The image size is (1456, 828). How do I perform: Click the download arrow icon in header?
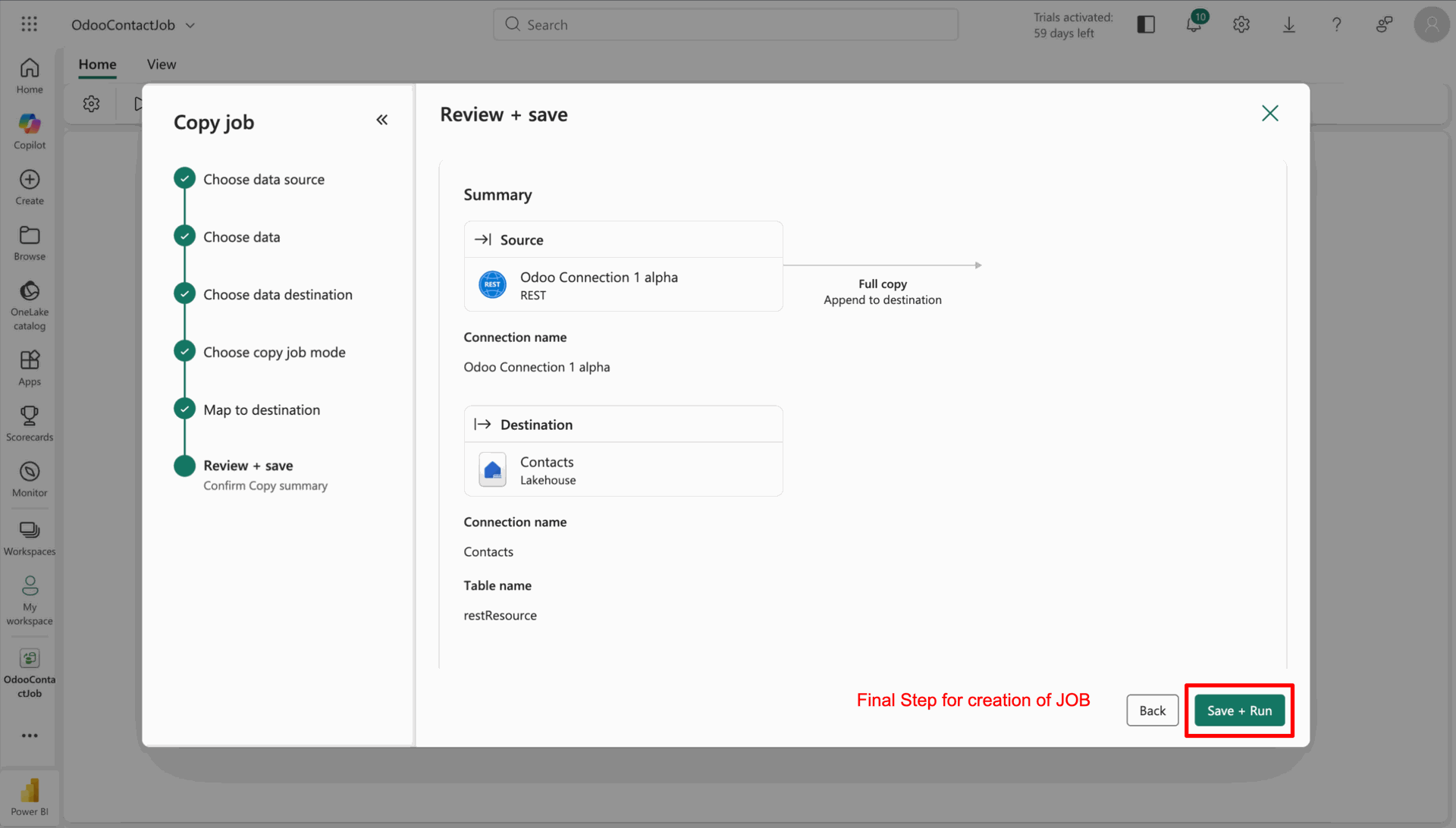pos(1288,24)
